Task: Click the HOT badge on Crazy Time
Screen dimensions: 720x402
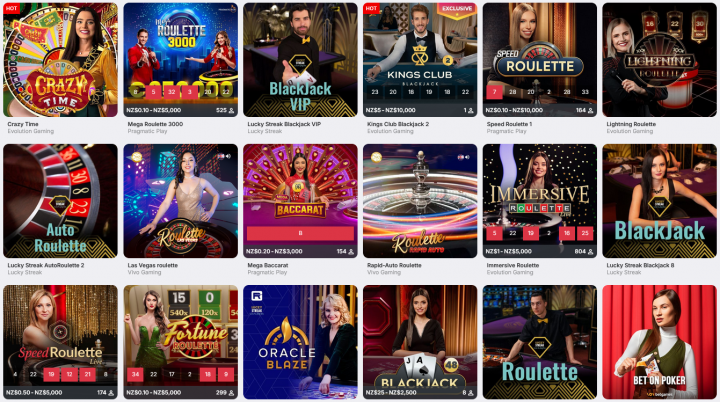Action: (x=11, y=8)
